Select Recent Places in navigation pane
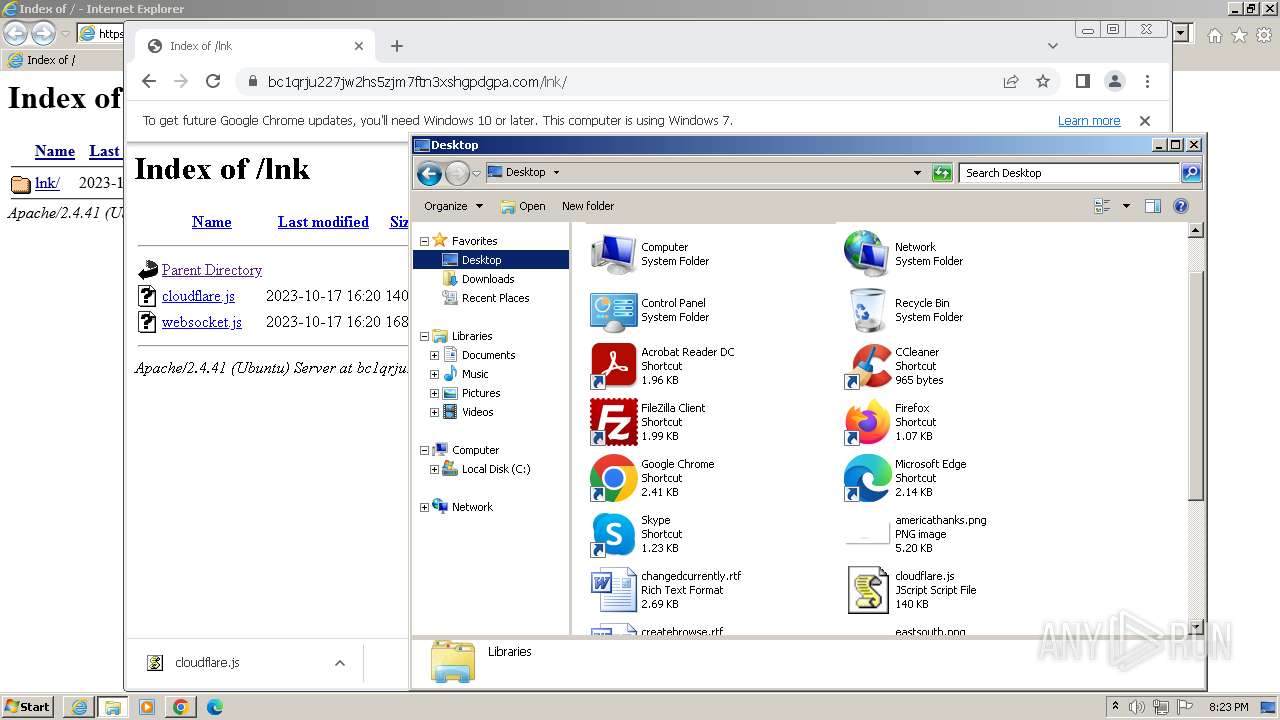1280x720 pixels. pyautogui.click(x=495, y=298)
